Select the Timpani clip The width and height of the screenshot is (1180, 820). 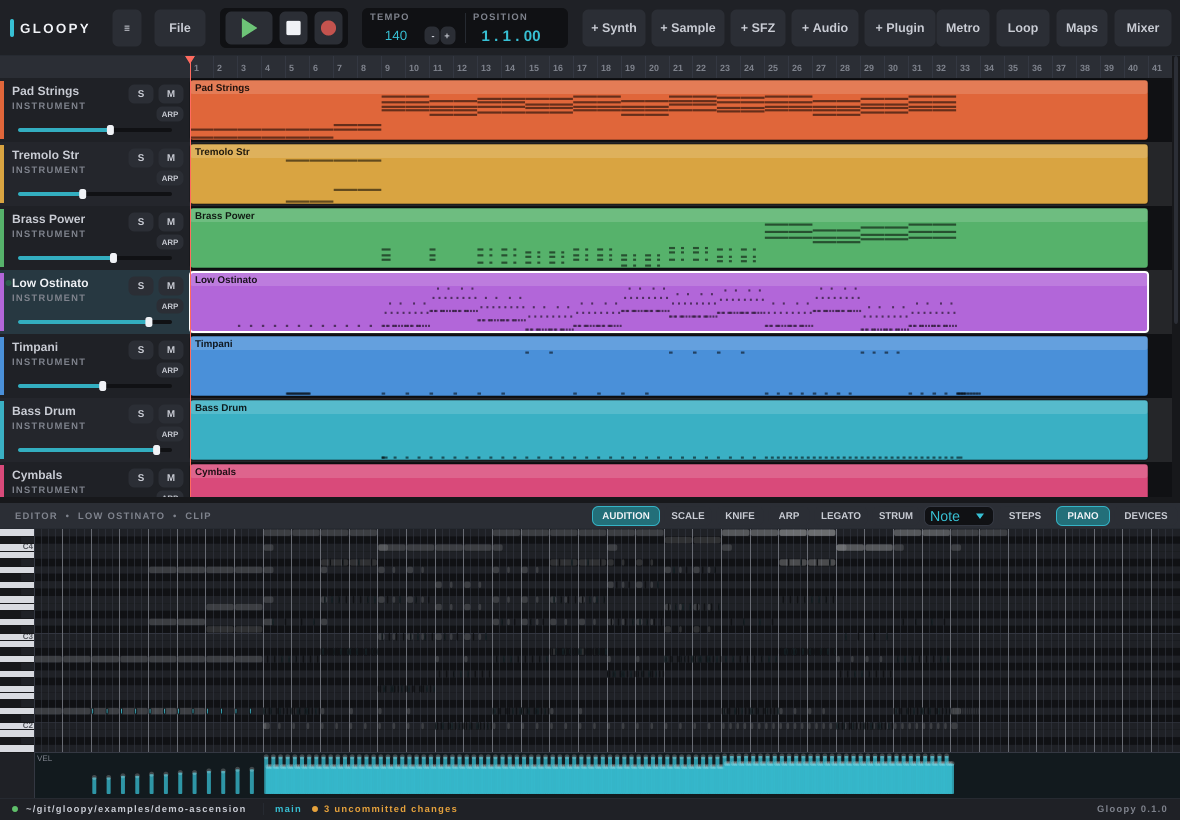coord(669,366)
